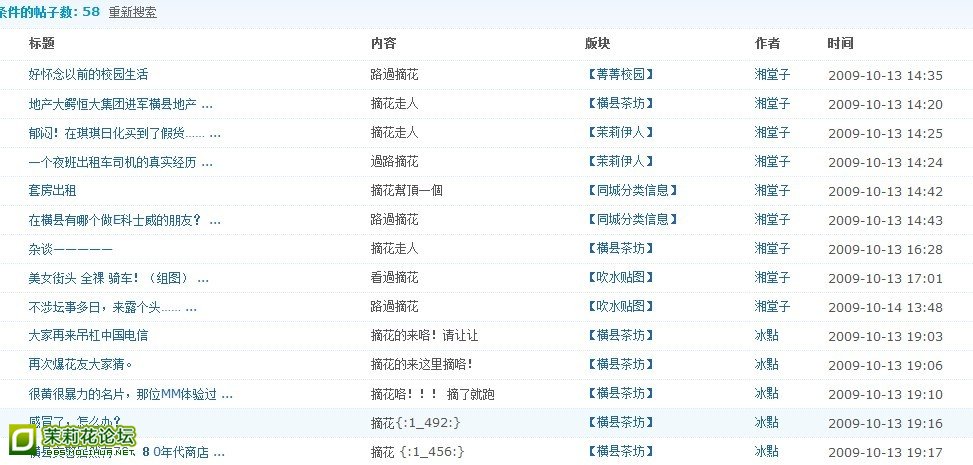The height and width of the screenshot is (465, 973).
Task: Open 【横县茶坊】 in the 再次爆花友 row
Action: tap(619, 364)
